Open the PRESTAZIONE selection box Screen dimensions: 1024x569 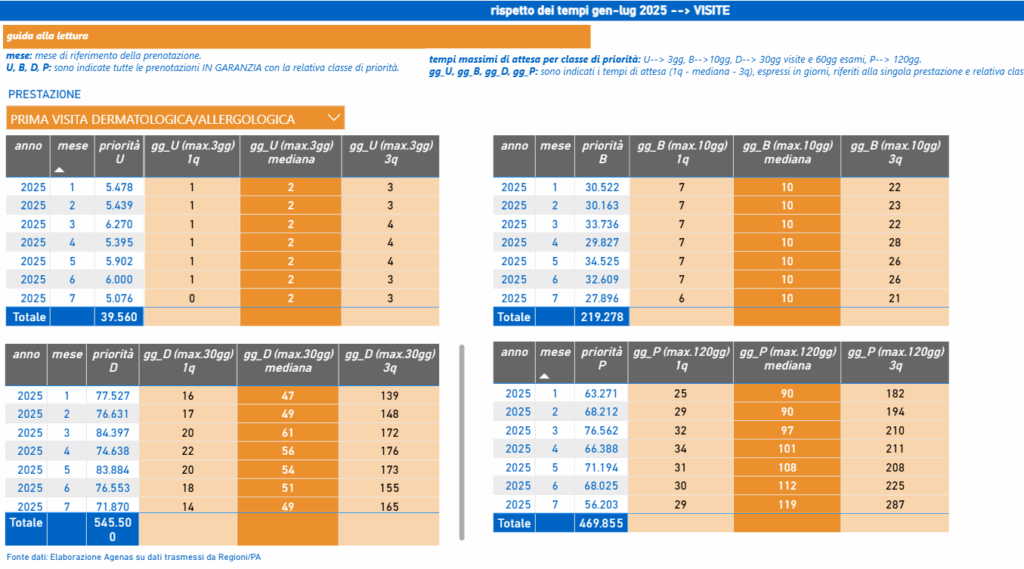tap(175, 119)
